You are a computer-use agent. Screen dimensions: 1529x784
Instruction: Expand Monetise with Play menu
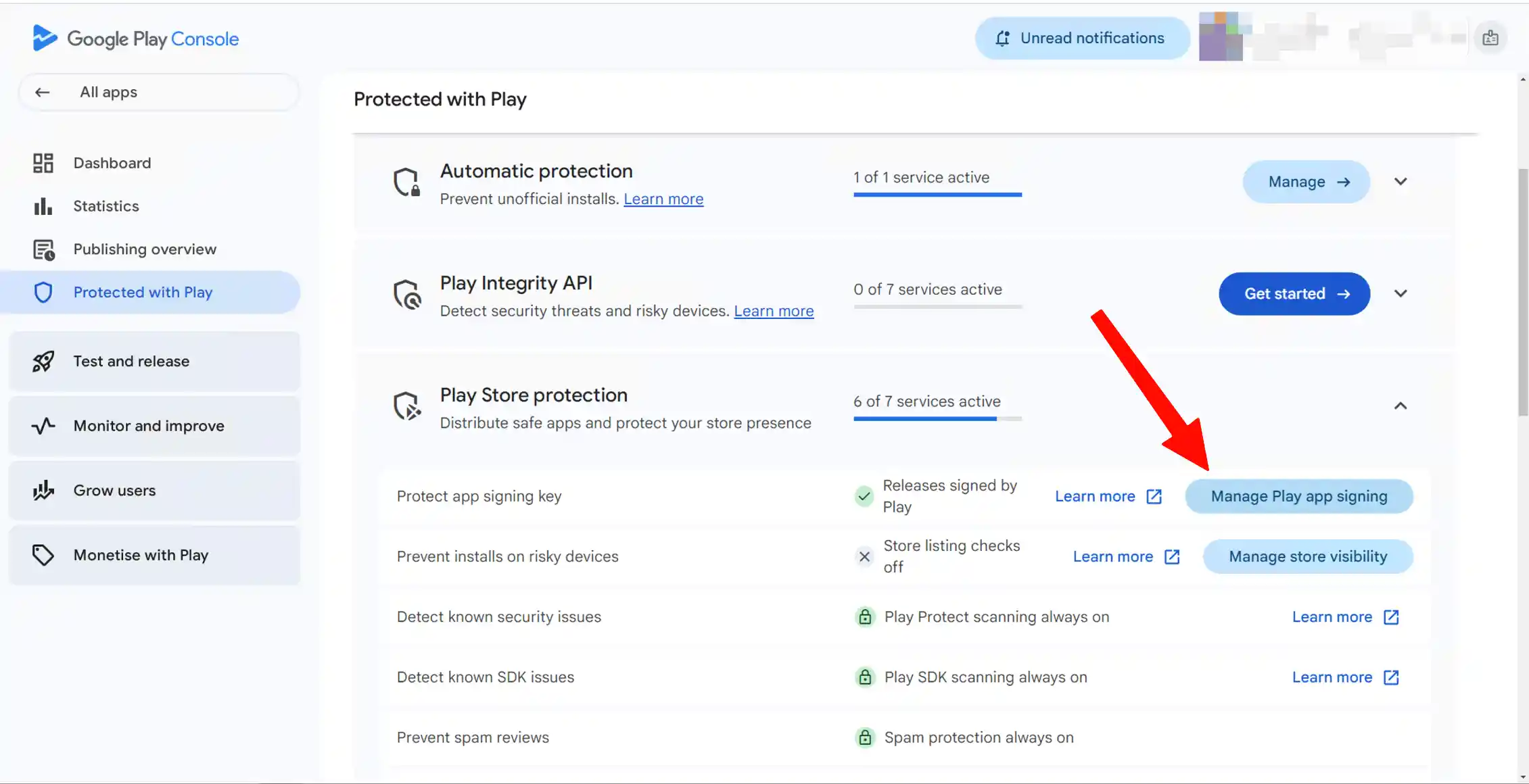click(154, 556)
